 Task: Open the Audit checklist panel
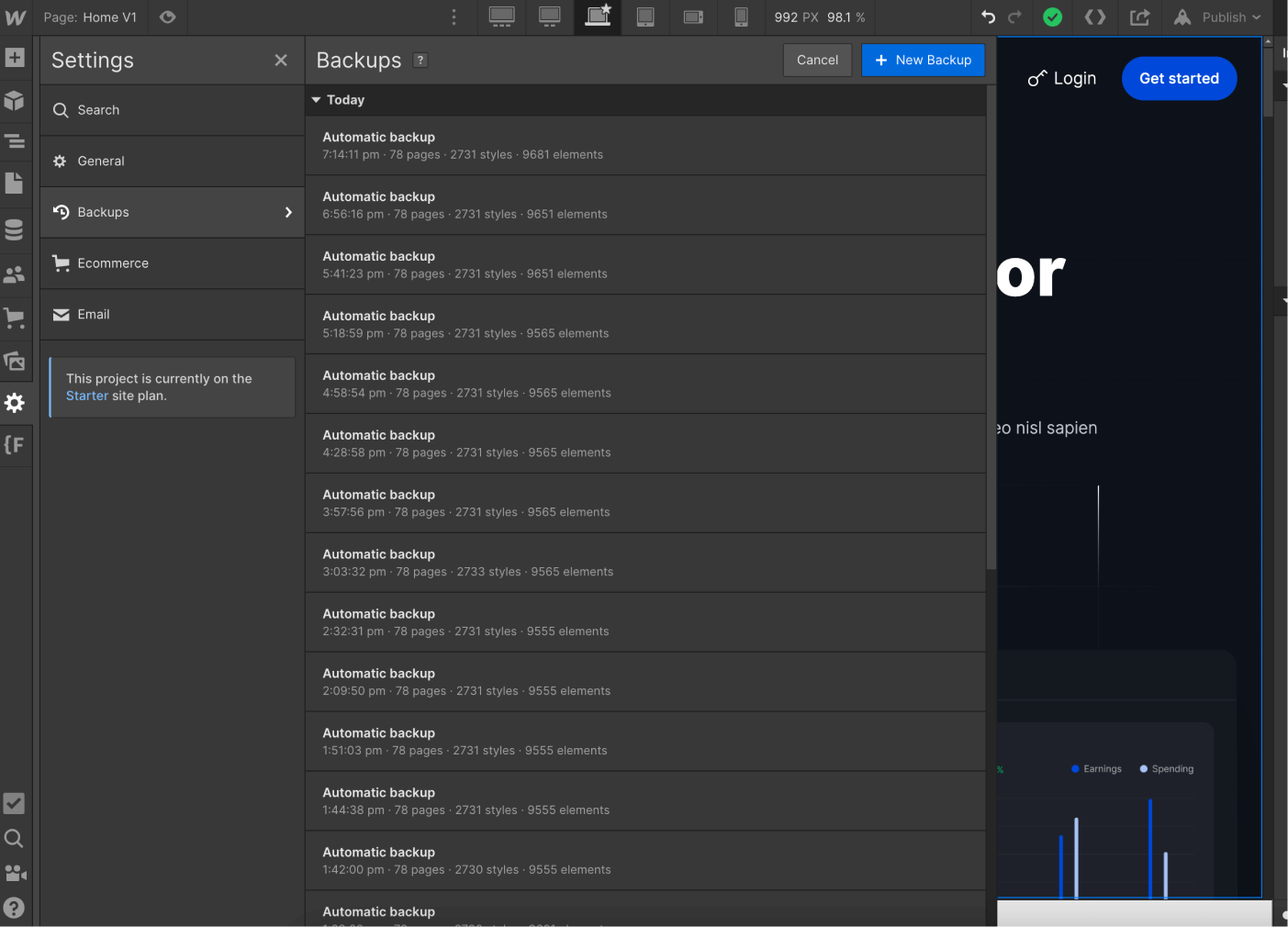15,803
